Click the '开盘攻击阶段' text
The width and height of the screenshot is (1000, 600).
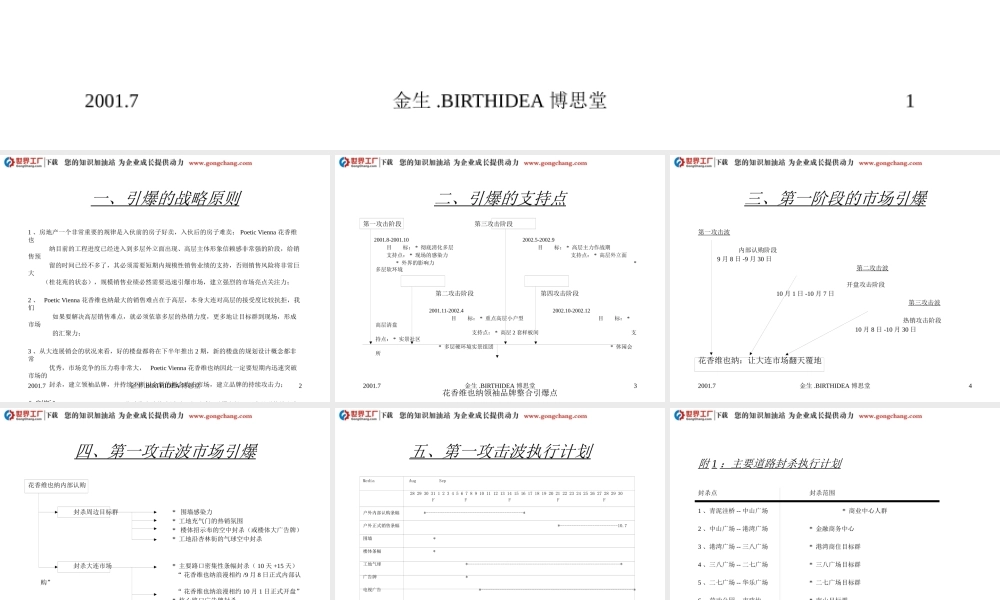pos(865,284)
